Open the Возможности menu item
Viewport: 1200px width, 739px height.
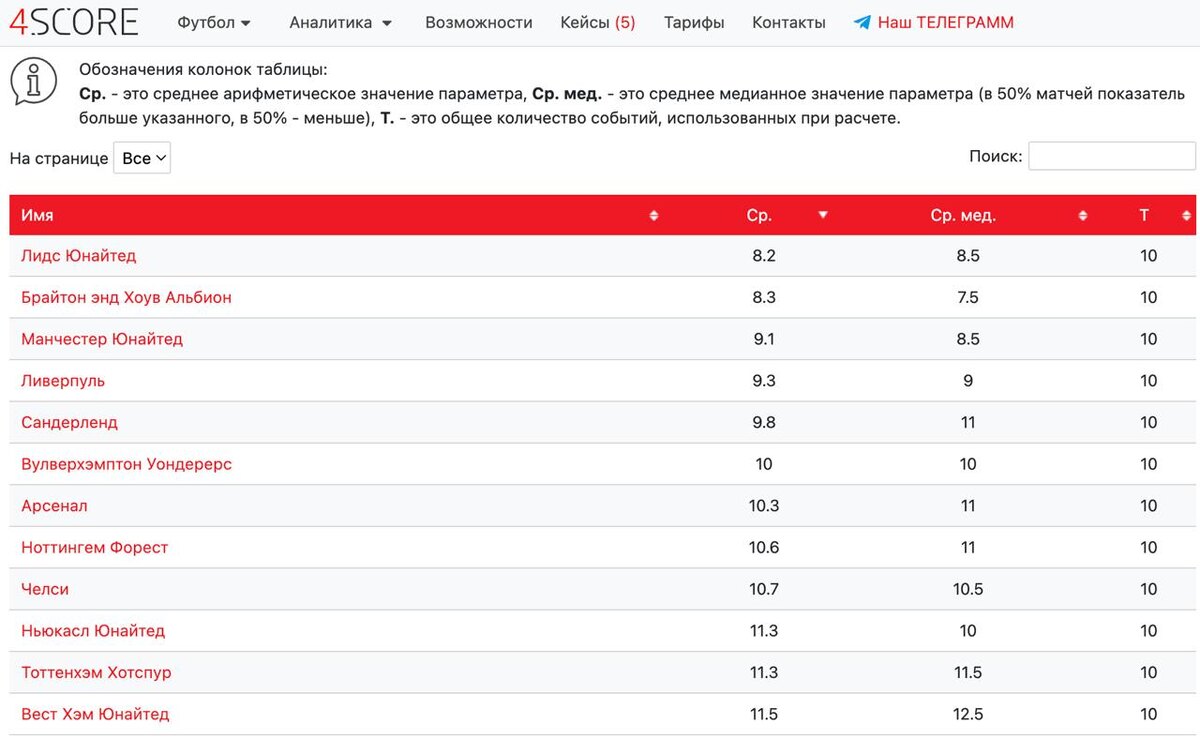pyautogui.click(x=479, y=22)
